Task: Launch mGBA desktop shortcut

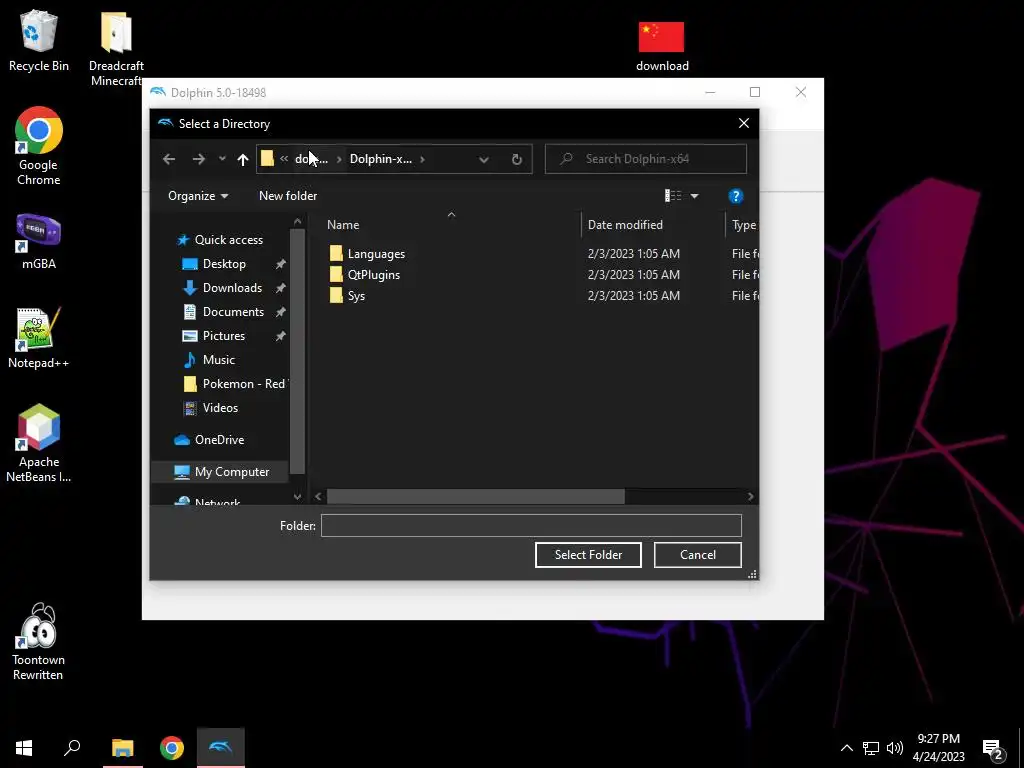Action: coord(39,241)
